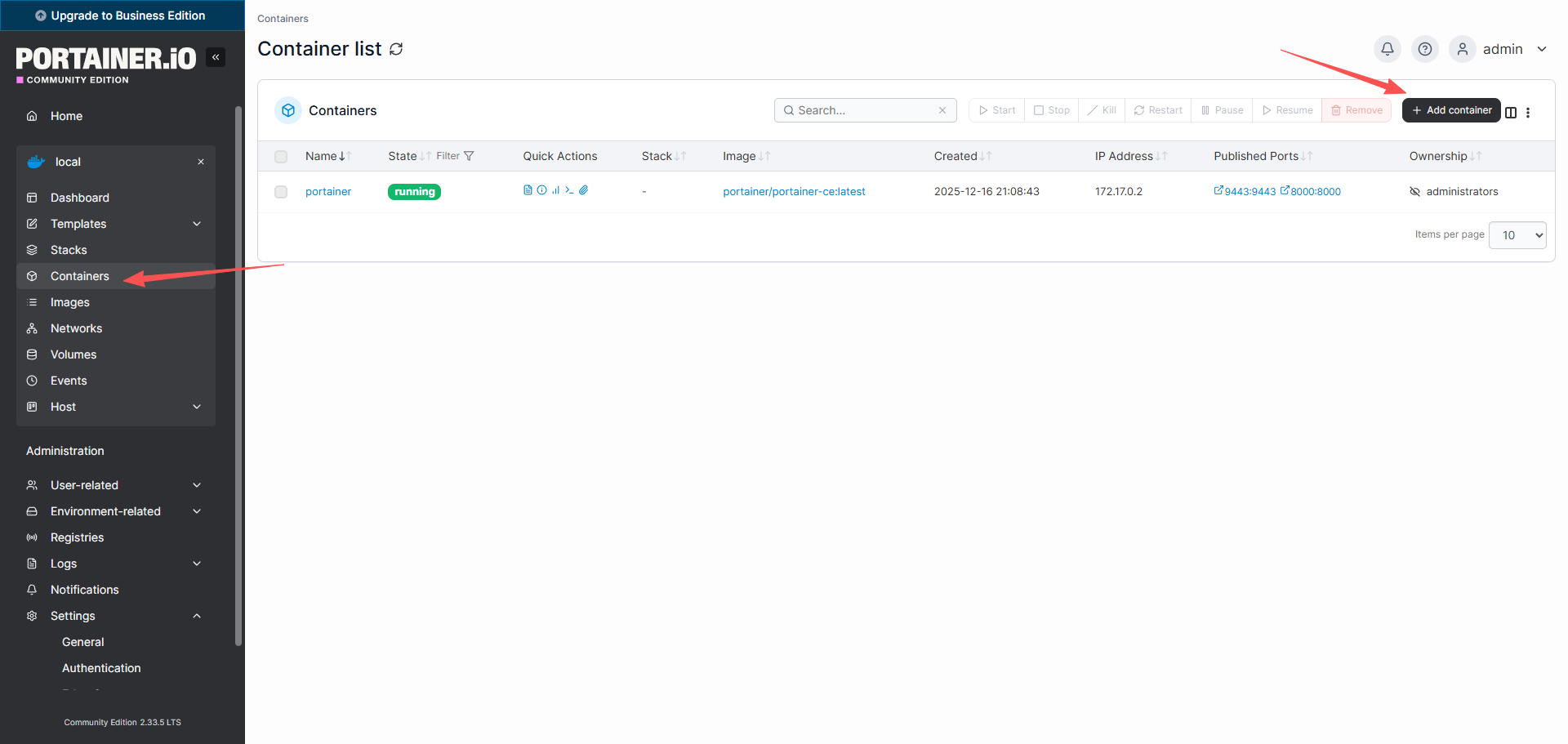
Task: Open the items per page dropdown
Action: coord(1517,235)
